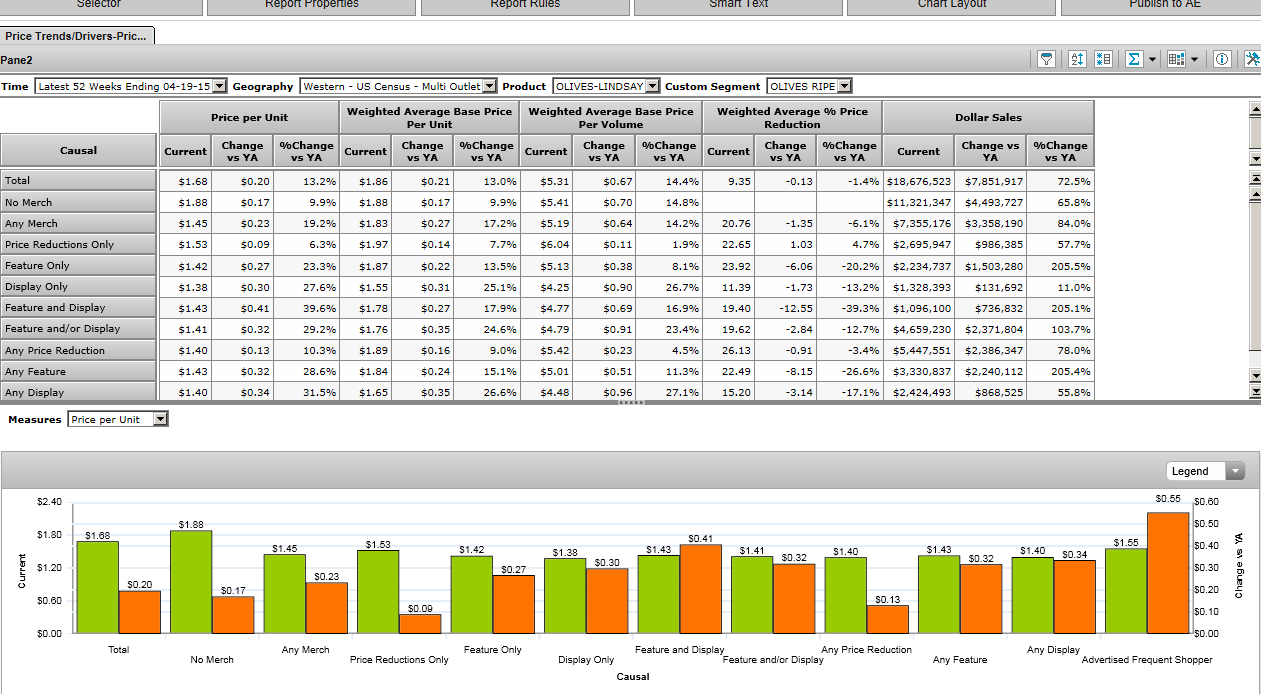Image resolution: width=1261 pixels, height=694 pixels.
Task: Select the Price Trends/Drivers tab
Action: coord(77,36)
